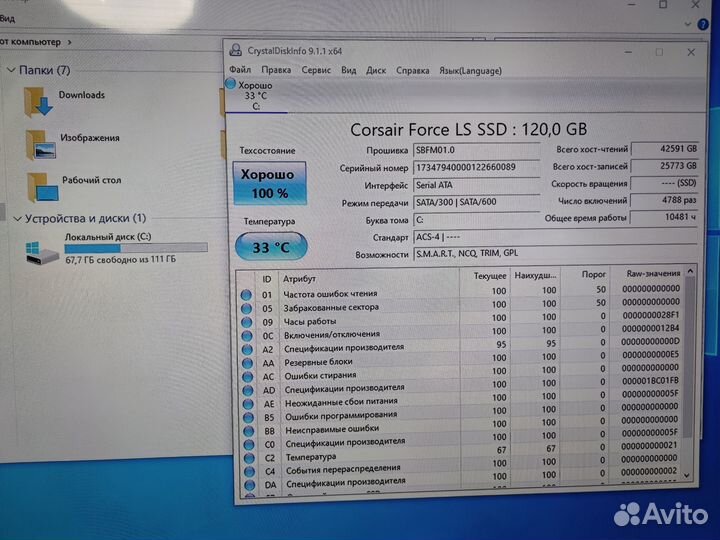Image resolution: width=720 pixels, height=540 pixels.
Task: Click the Режим передачи field SATA/300 | SATA/600
Action: 476,202
